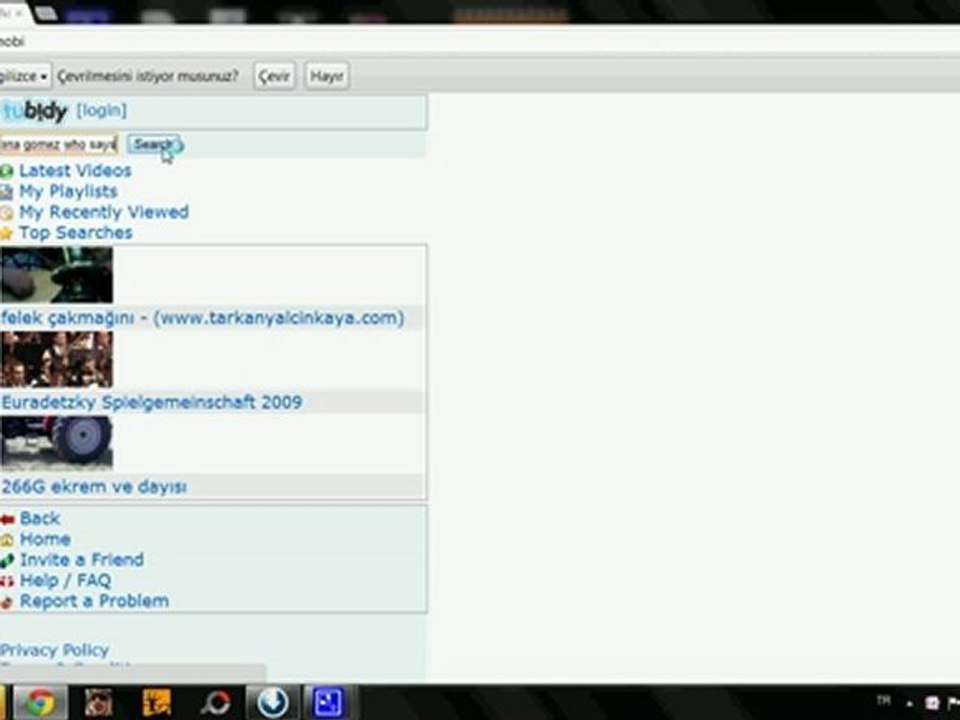Open Report a Problem
This screenshot has width=960, height=720.
click(x=94, y=601)
